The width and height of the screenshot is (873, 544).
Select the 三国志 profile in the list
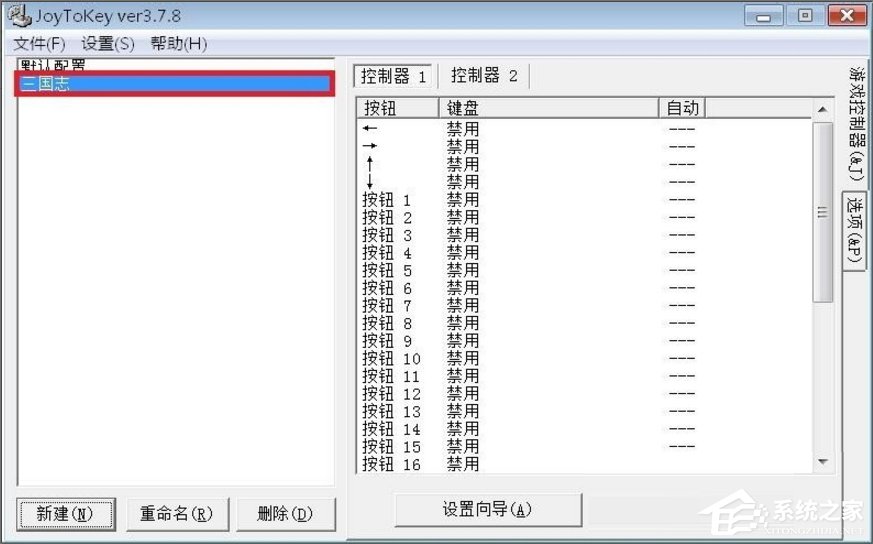tap(174, 84)
